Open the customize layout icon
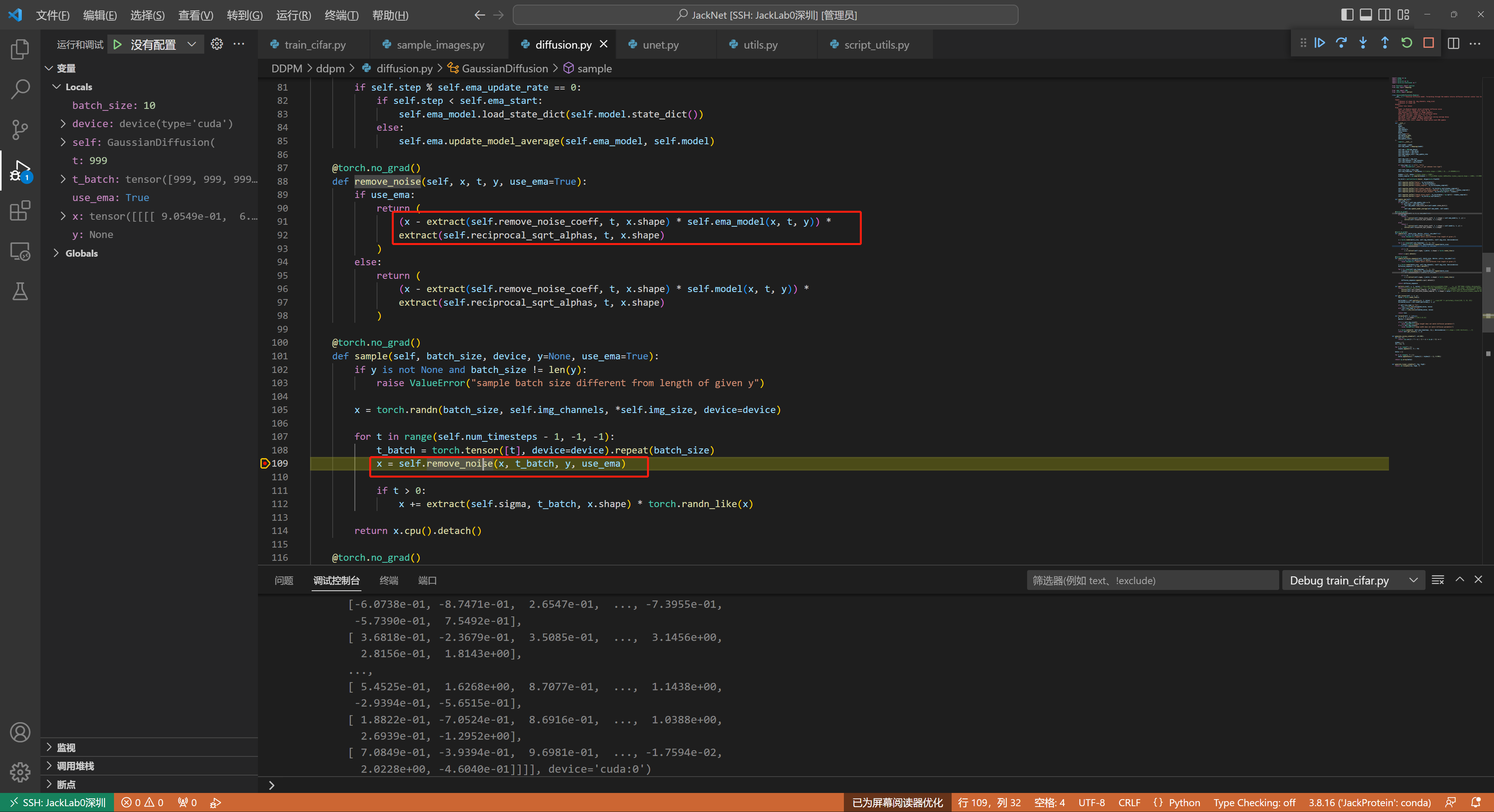 [1403, 14]
